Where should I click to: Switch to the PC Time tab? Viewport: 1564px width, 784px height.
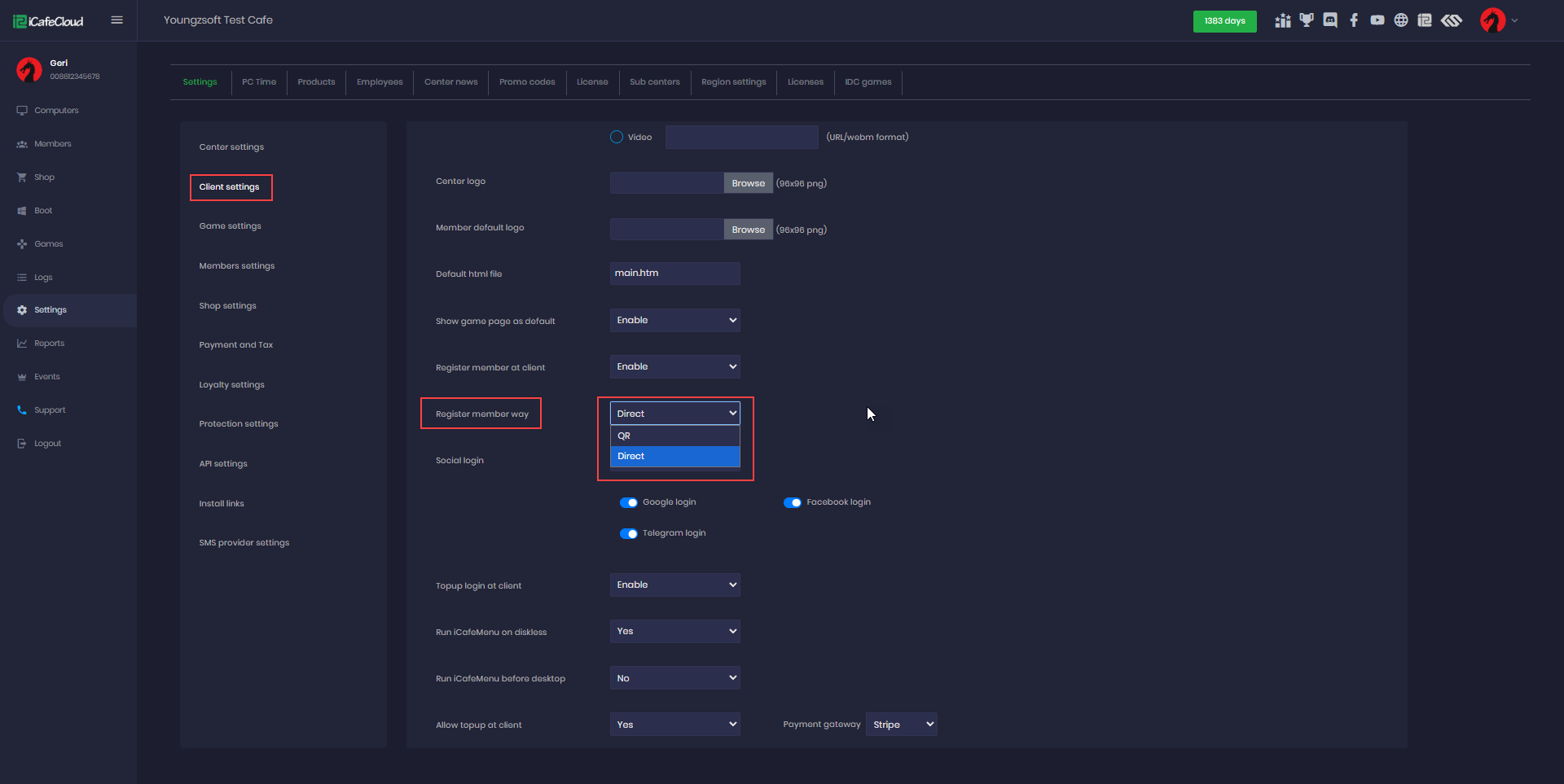(x=259, y=82)
